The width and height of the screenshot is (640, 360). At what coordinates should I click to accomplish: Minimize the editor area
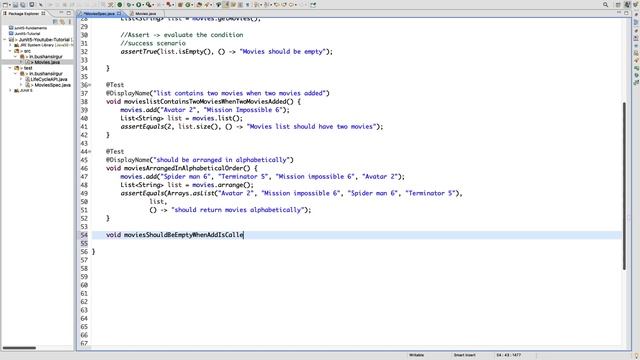point(619,13)
